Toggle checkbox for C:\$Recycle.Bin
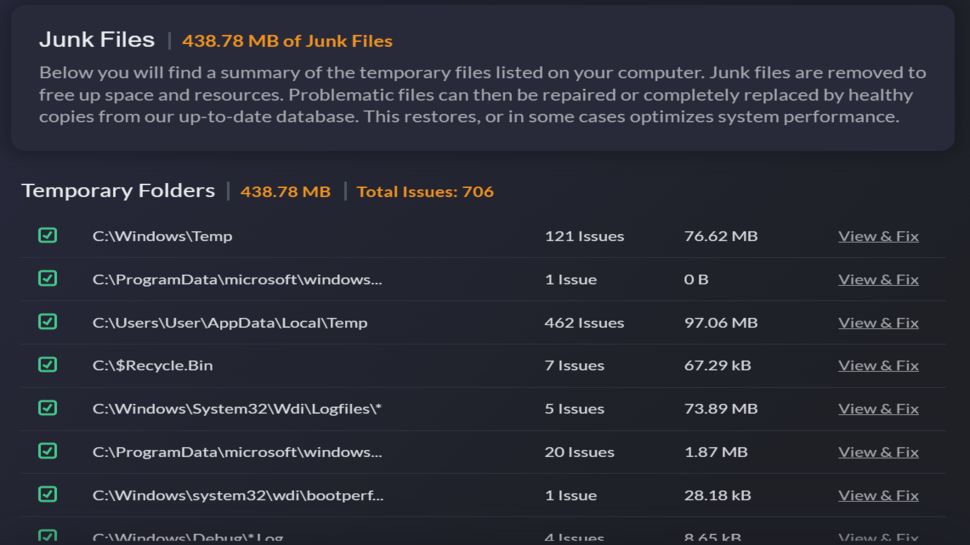 click(47, 365)
